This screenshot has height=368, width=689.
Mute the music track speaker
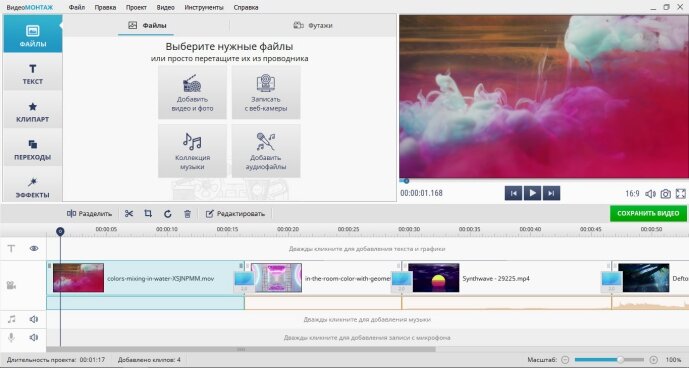coord(34,319)
